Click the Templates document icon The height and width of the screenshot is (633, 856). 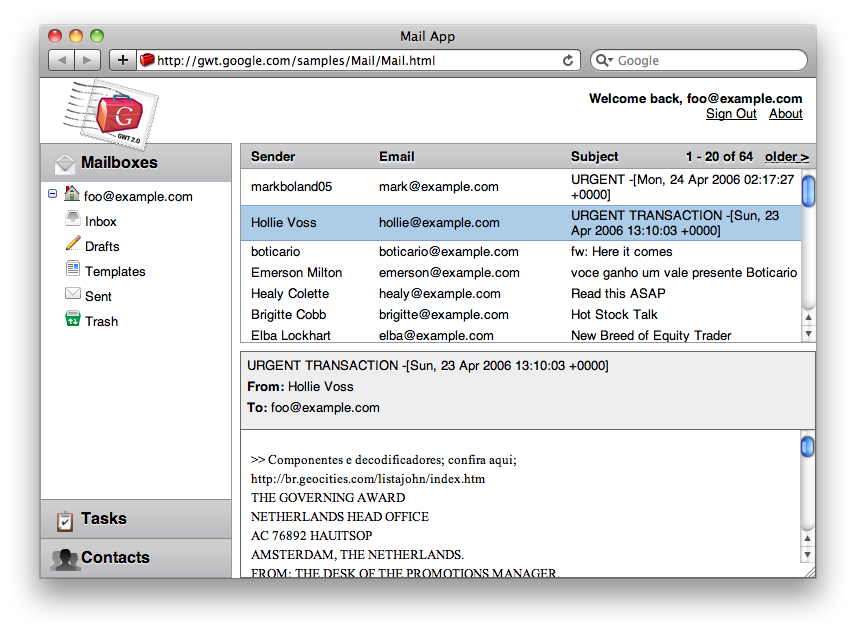(73, 269)
